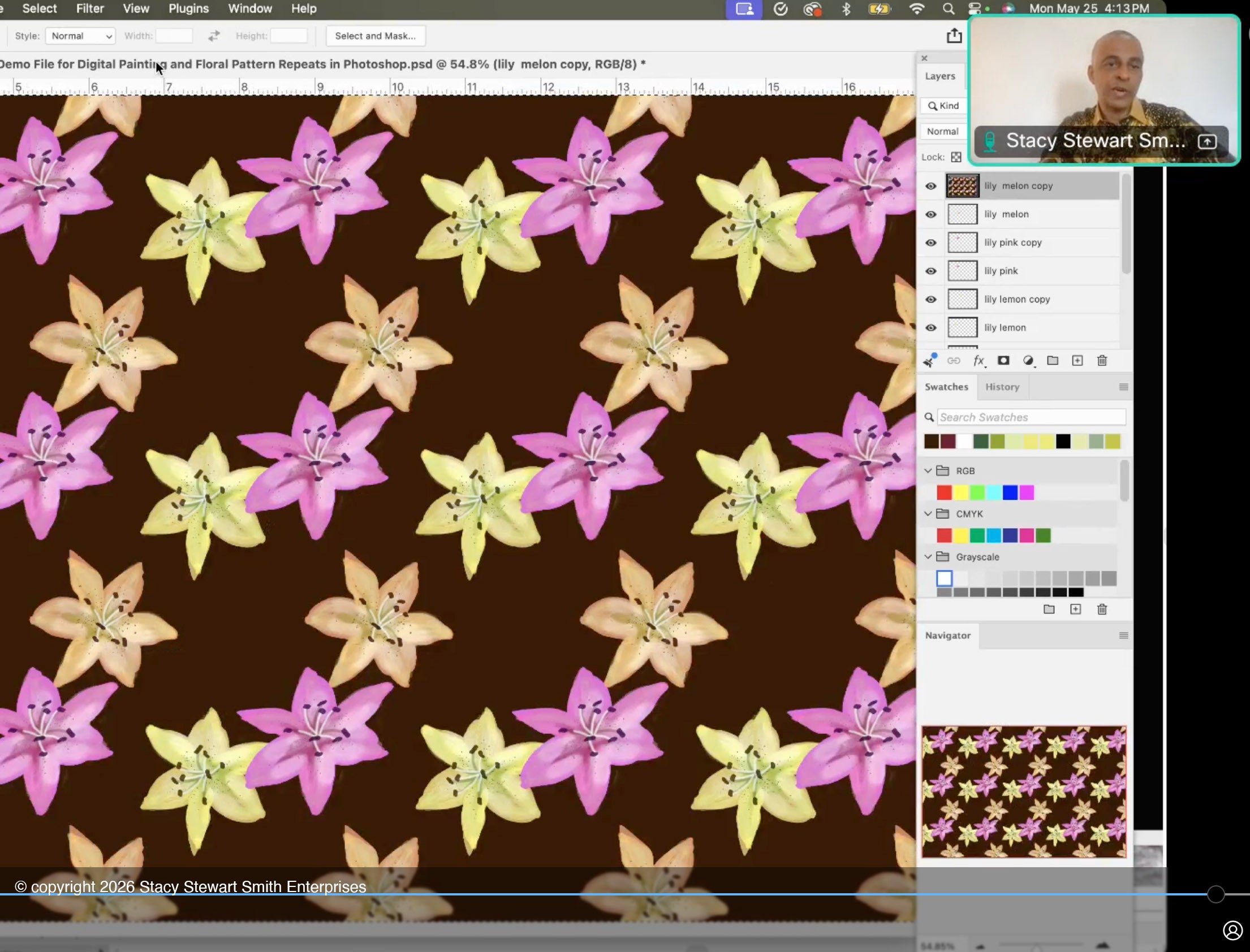Open the Swatches panel options menu

click(1123, 387)
